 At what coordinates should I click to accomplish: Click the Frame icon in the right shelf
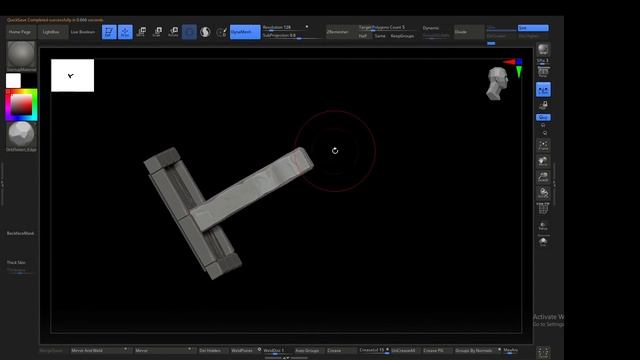tap(543, 145)
